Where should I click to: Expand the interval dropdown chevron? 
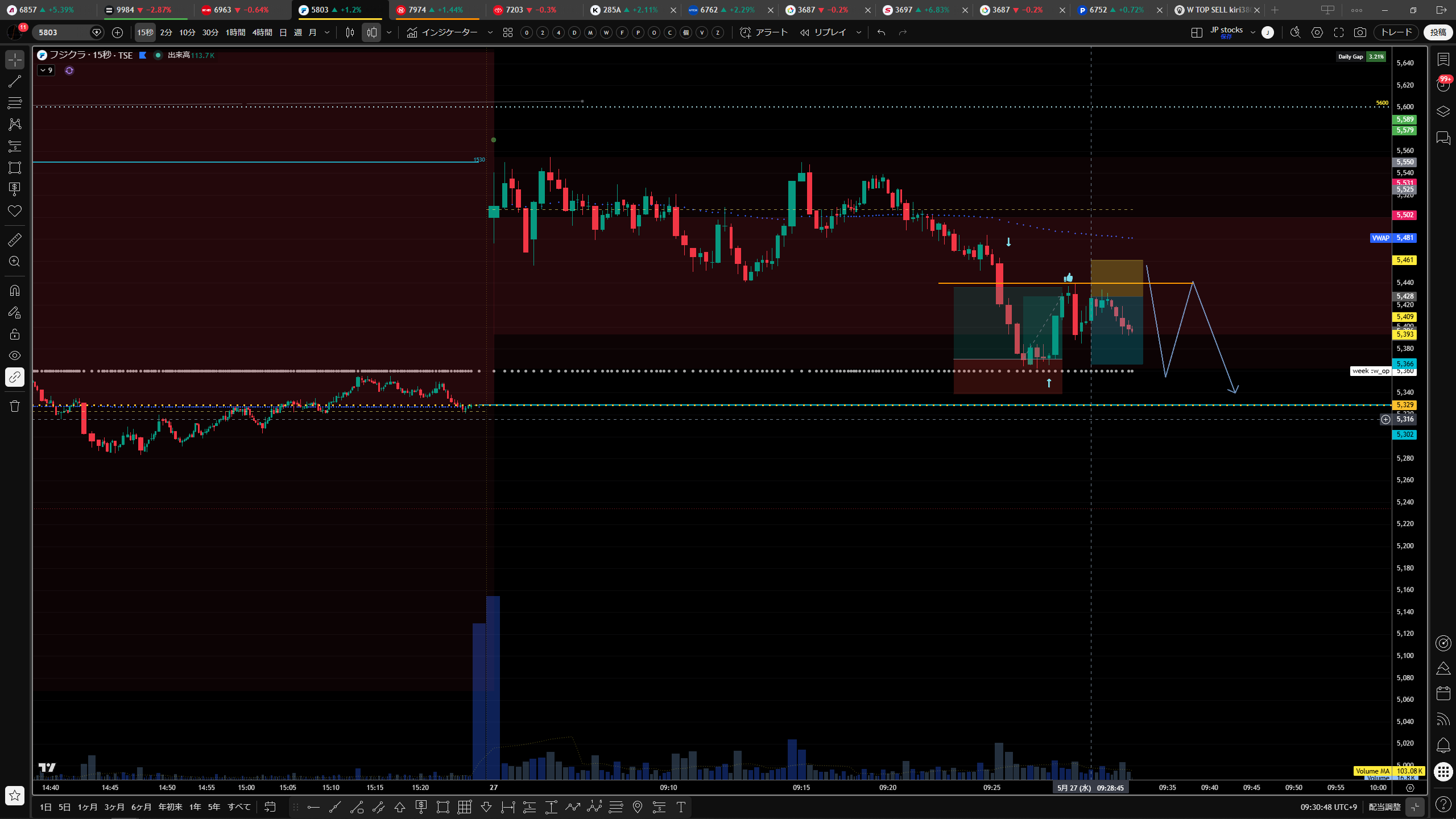[327, 32]
